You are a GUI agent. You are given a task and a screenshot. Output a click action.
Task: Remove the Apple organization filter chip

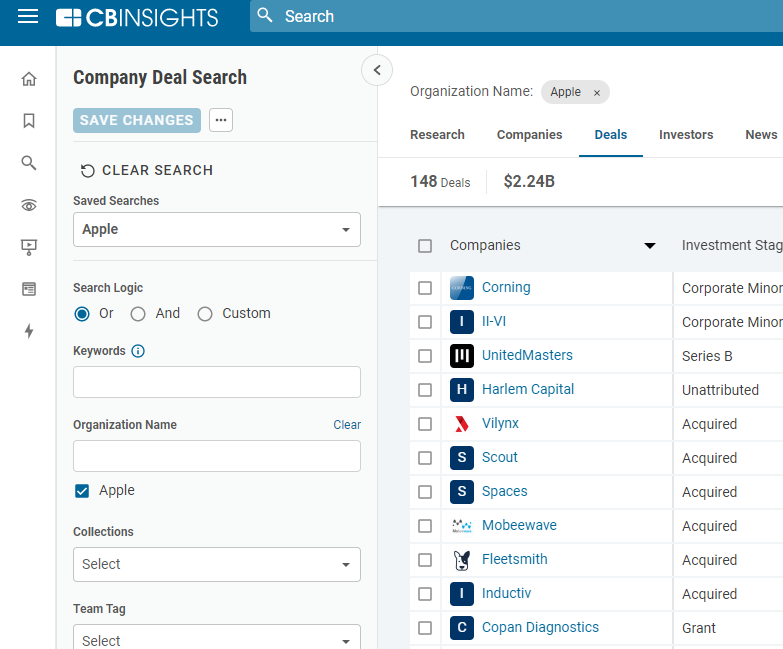(x=596, y=93)
